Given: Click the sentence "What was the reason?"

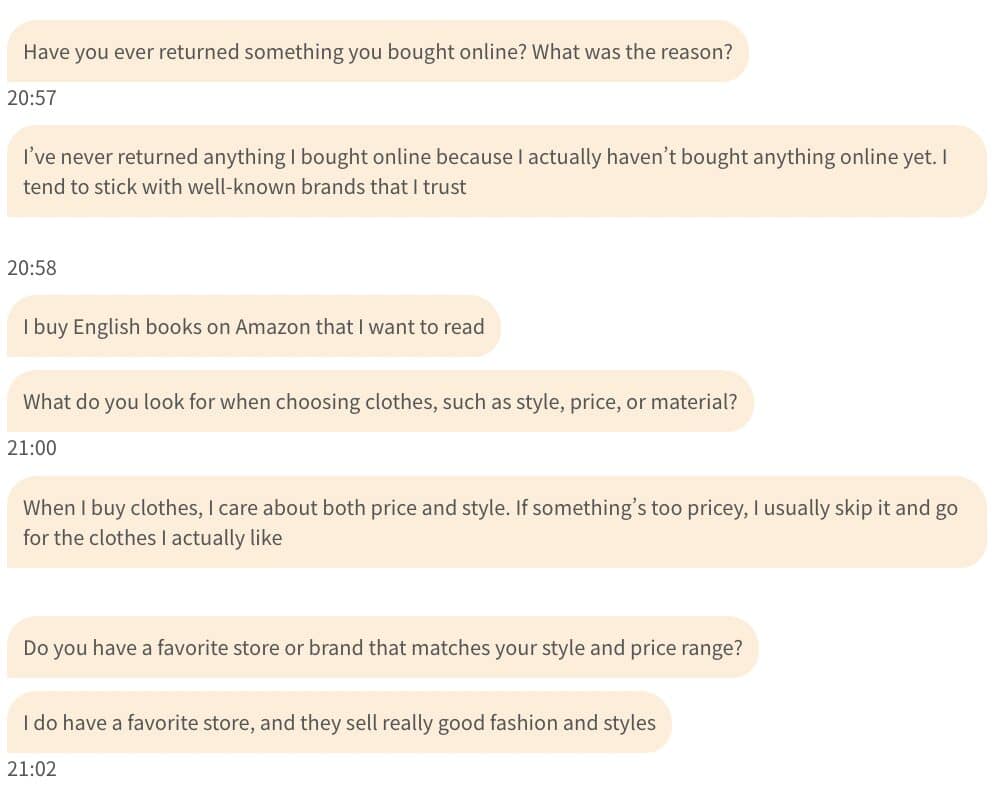Looking at the screenshot, I should [x=632, y=51].
